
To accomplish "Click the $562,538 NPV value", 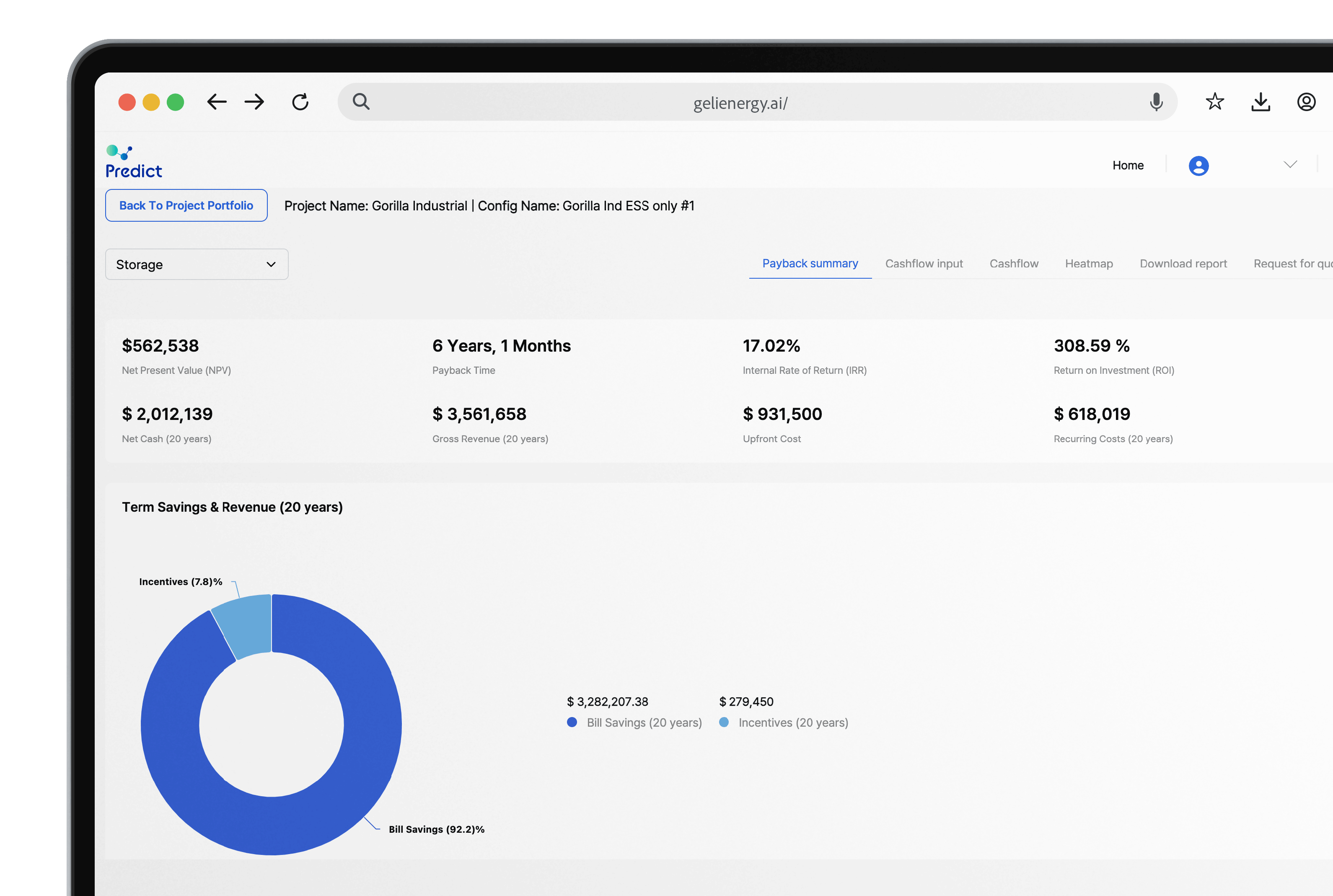I will pos(160,346).
